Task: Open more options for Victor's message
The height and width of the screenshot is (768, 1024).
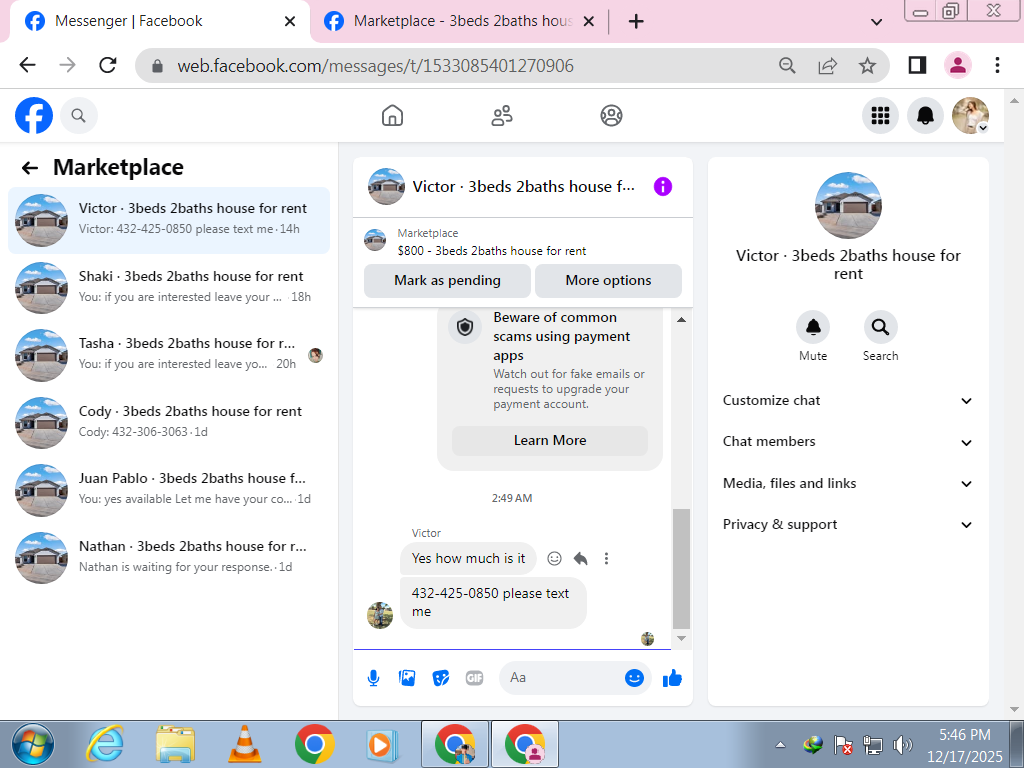Action: (x=607, y=558)
